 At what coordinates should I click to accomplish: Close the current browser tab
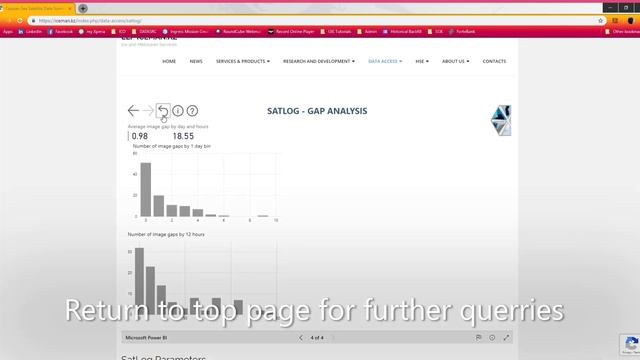click(x=70, y=9)
